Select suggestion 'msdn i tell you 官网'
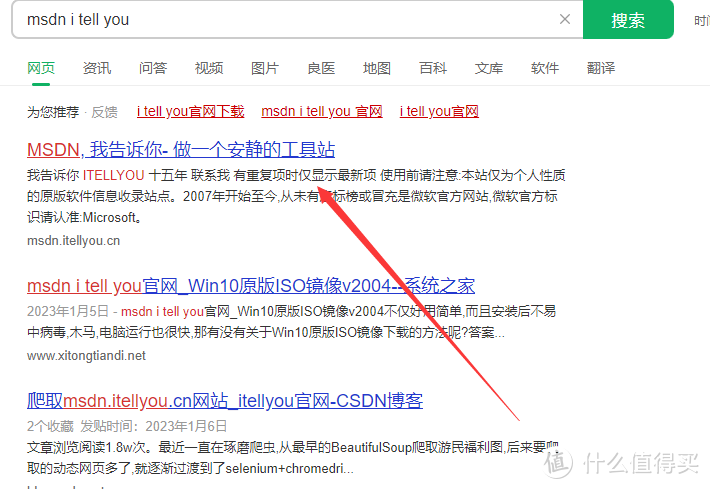The image size is (710, 489). (x=322, y=111)
